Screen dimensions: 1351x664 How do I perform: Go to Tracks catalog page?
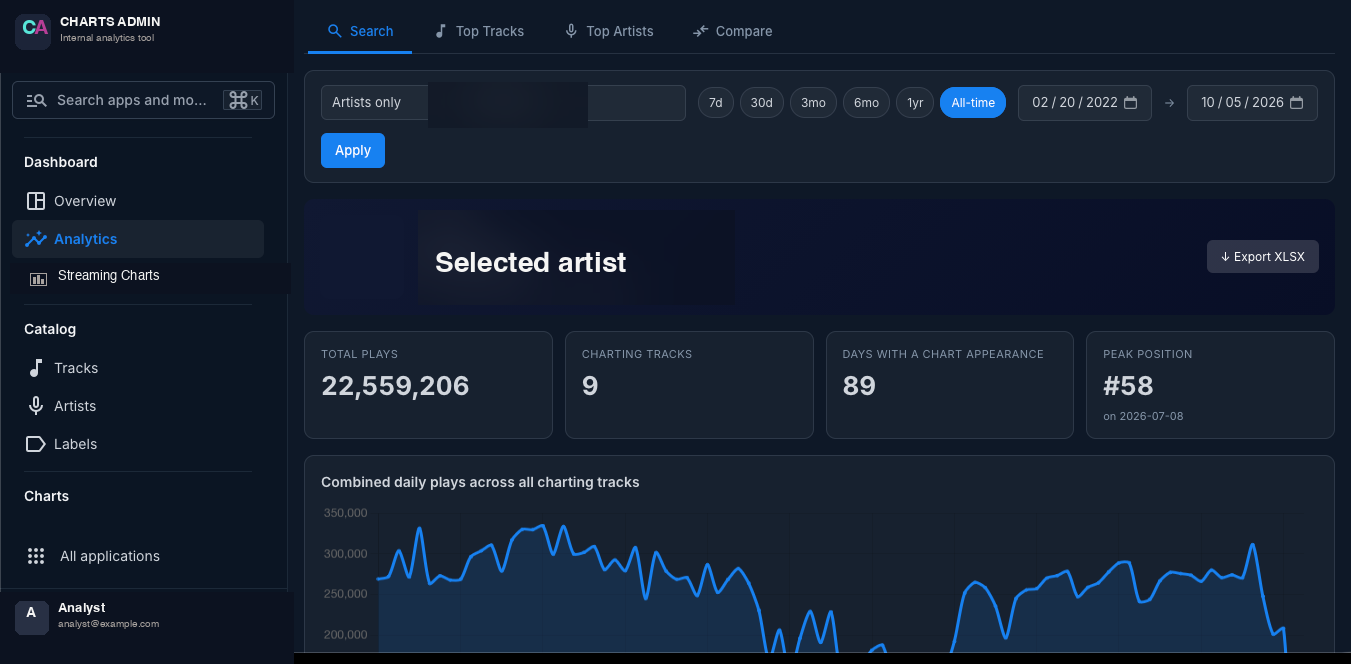point(138,368)
